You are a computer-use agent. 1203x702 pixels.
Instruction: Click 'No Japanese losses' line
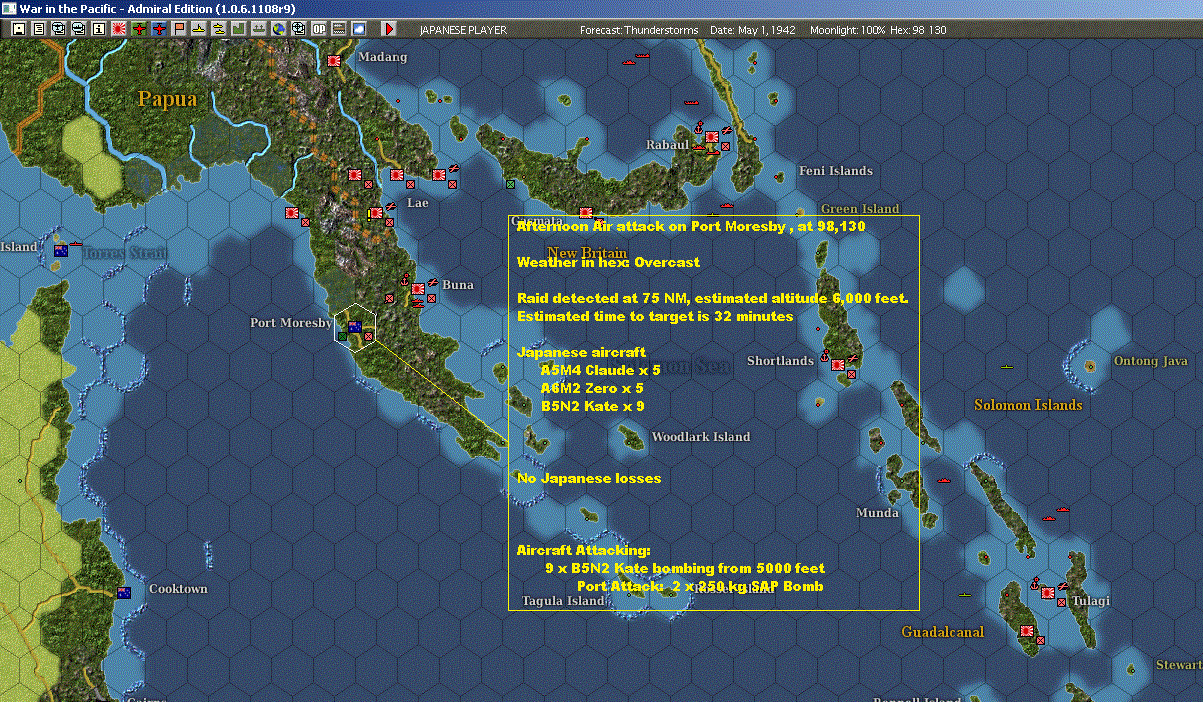pyautogui.click(x=589, y=479)
